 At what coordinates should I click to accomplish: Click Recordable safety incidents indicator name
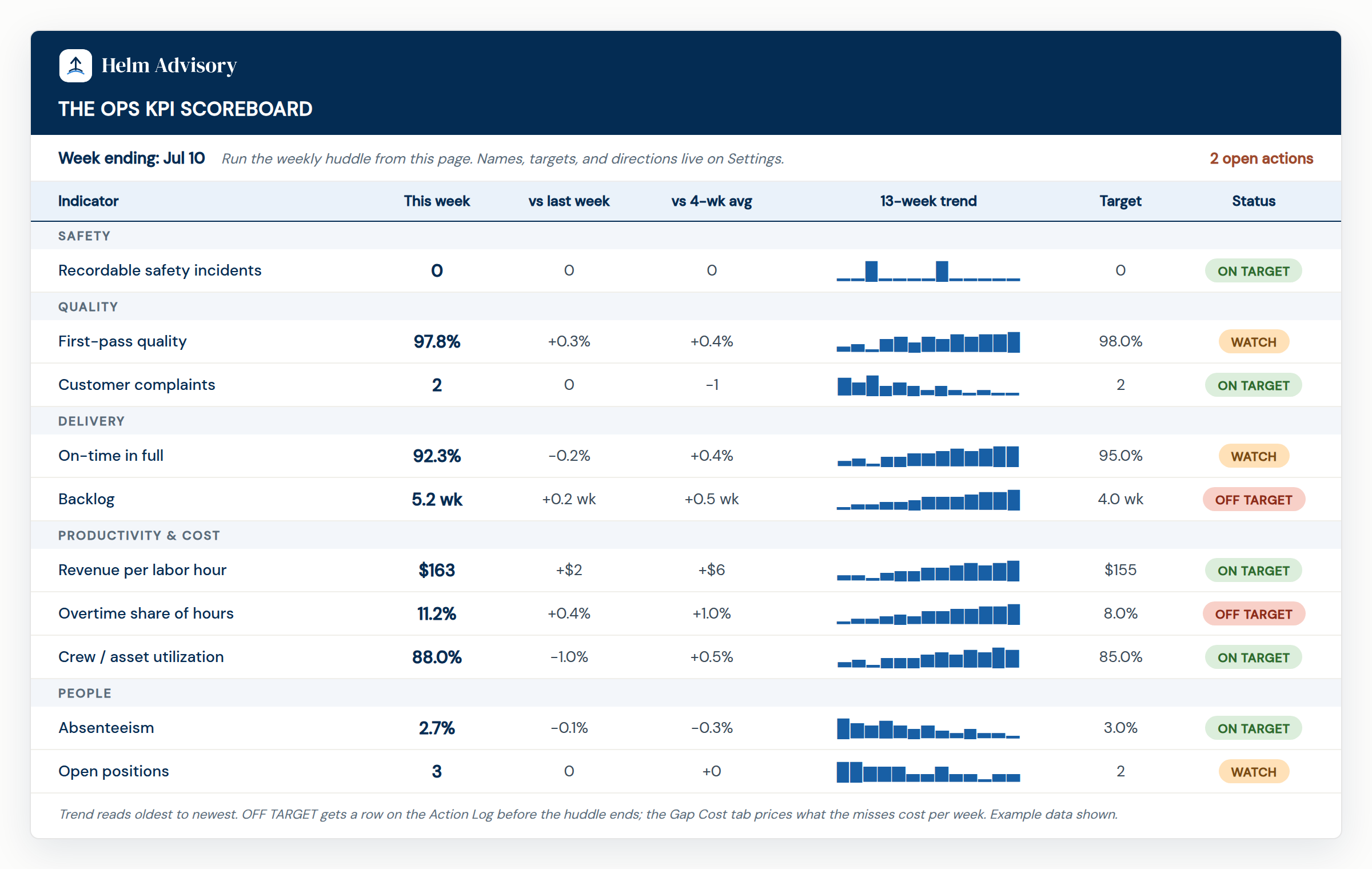(x=159, y=270)
